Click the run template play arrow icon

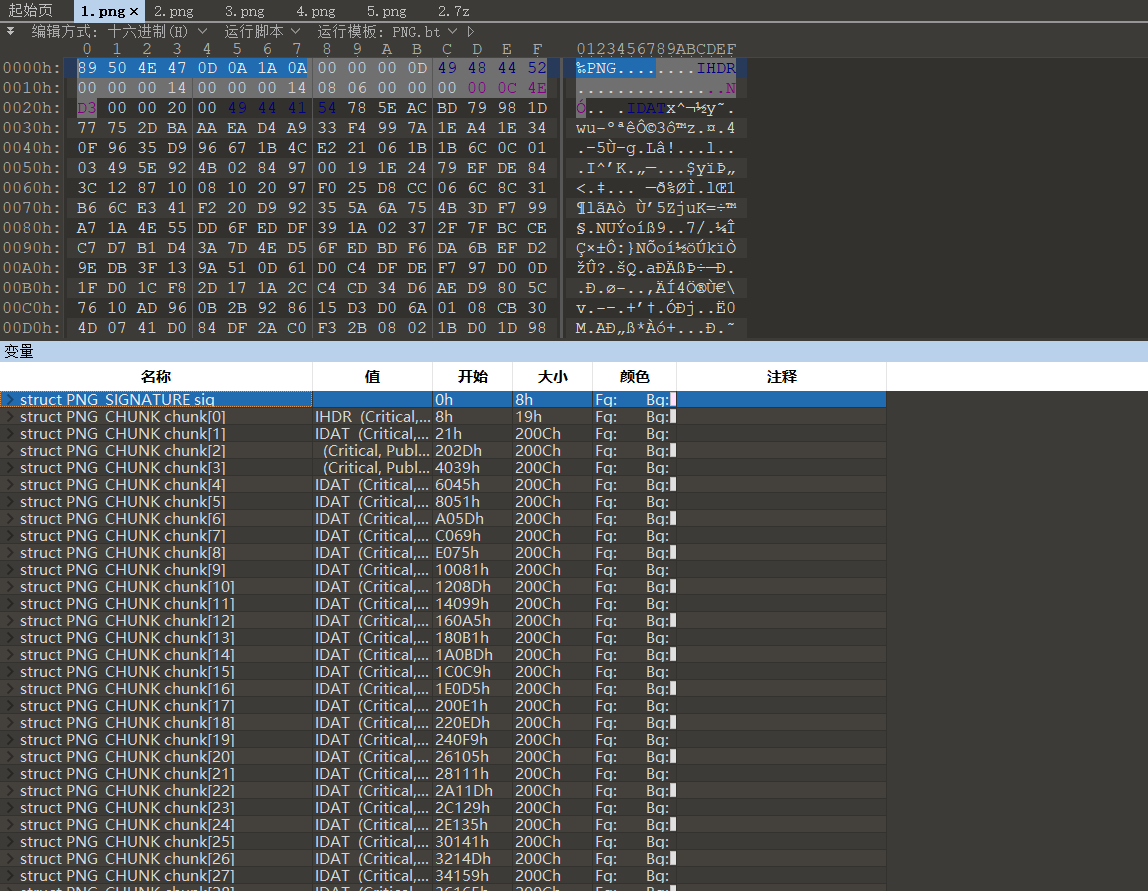pos(471,31)
